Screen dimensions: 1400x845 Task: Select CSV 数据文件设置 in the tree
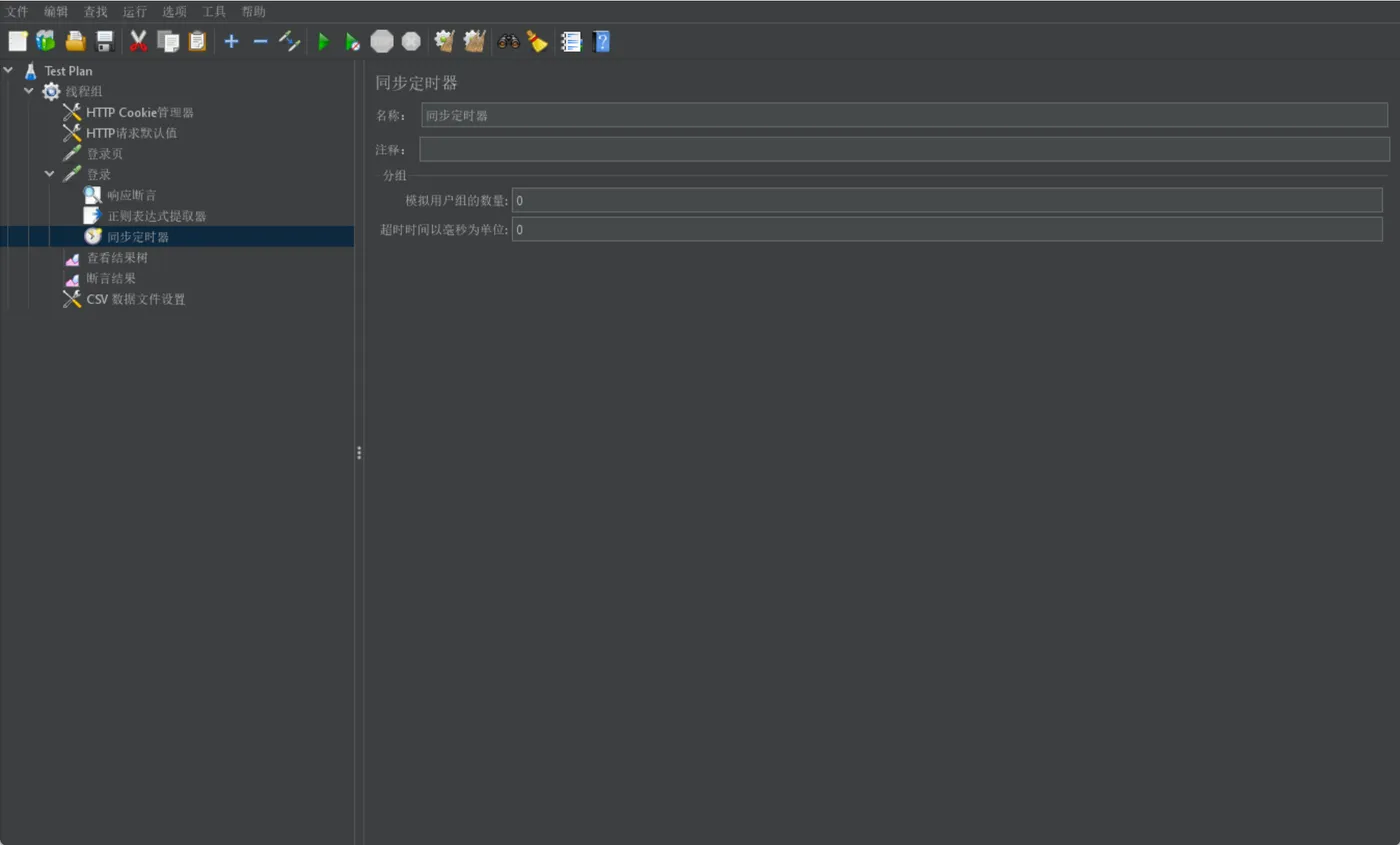pyautogui.click(x=135, y=299)
